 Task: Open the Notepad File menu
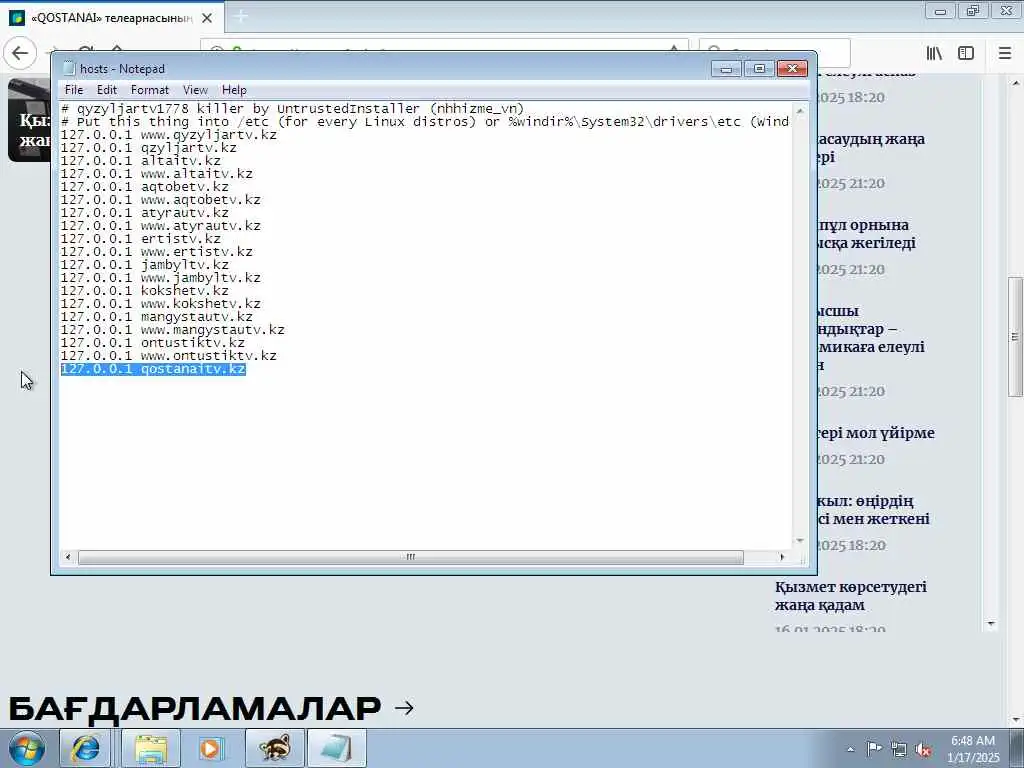tap(74, 90)
